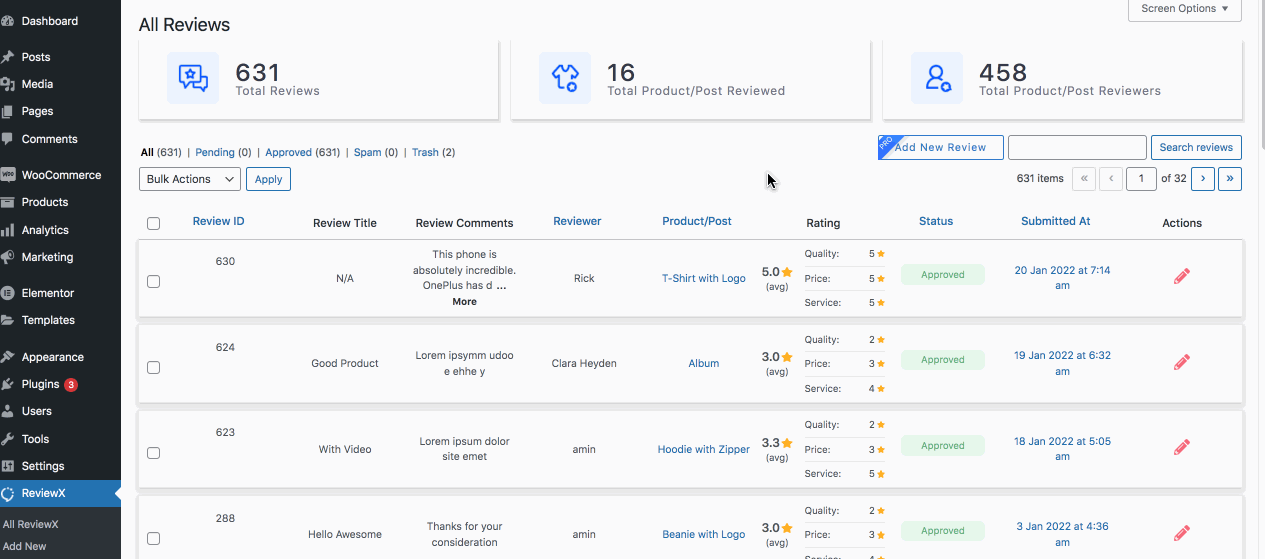Click the Analytics bar chart icon
The width and height of the screenshot is (1265, 559).
click(7, 230)
